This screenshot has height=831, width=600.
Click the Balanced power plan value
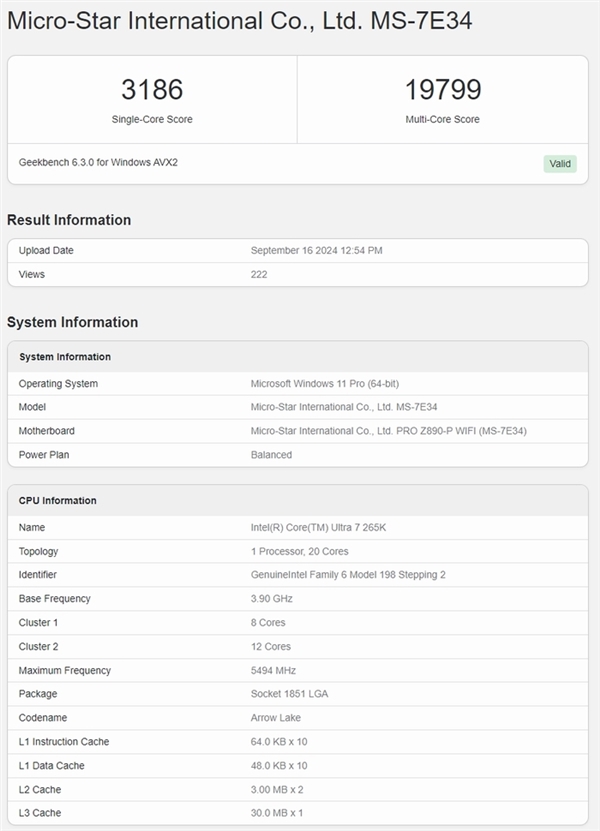pyautogui.click(x=271, y=455)
